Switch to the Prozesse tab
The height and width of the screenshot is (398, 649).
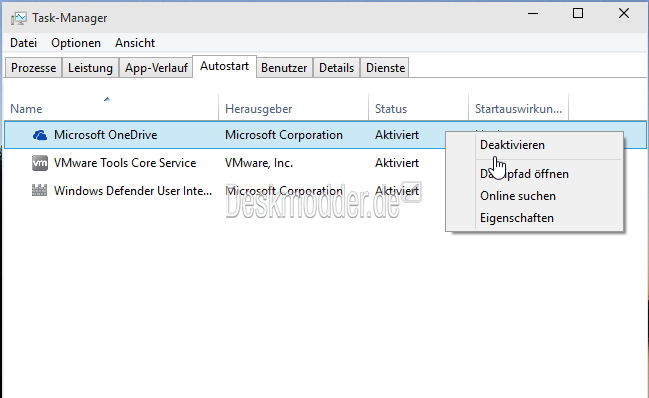click(x=34, y=68)
